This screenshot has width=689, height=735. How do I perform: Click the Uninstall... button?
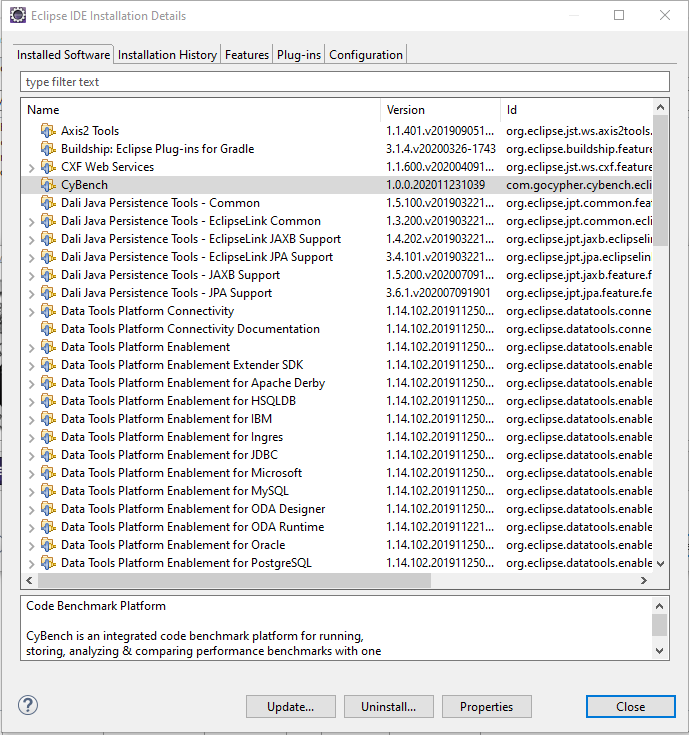coord(389,706)
